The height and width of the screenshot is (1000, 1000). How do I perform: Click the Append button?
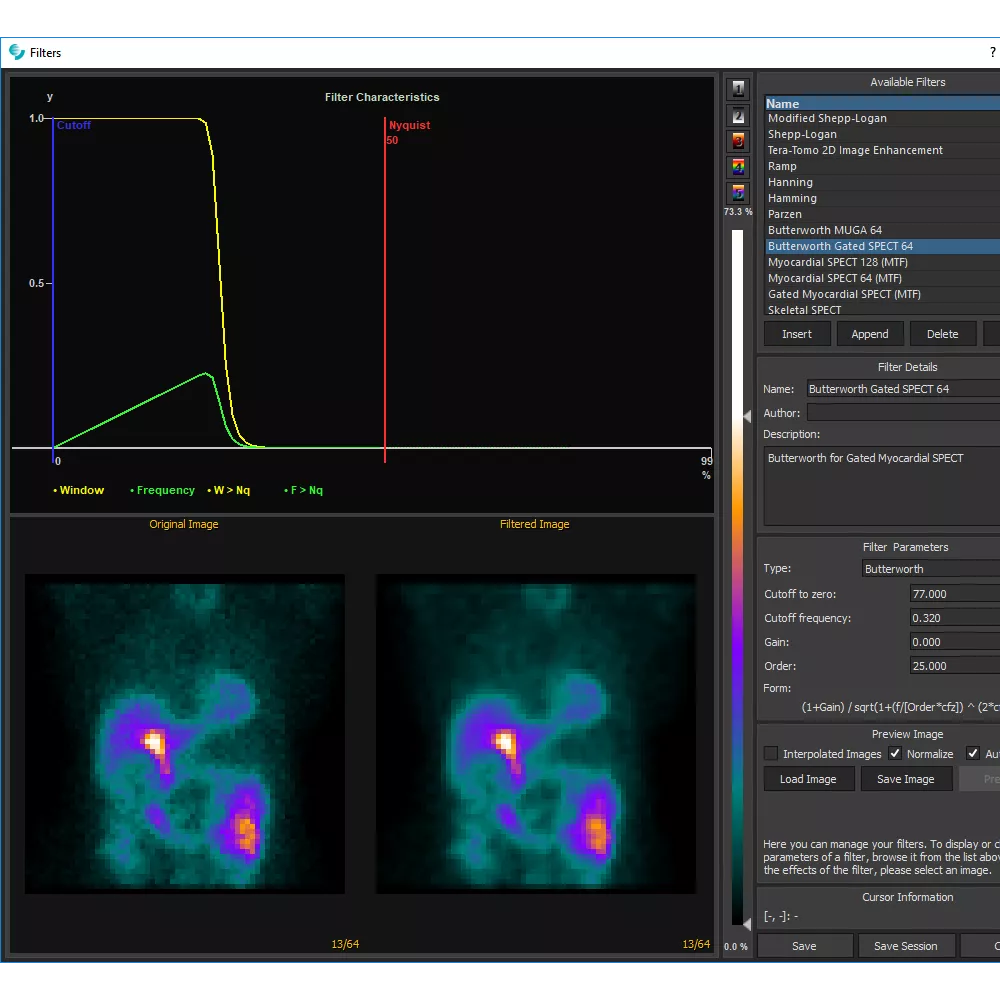click(870, 334)
